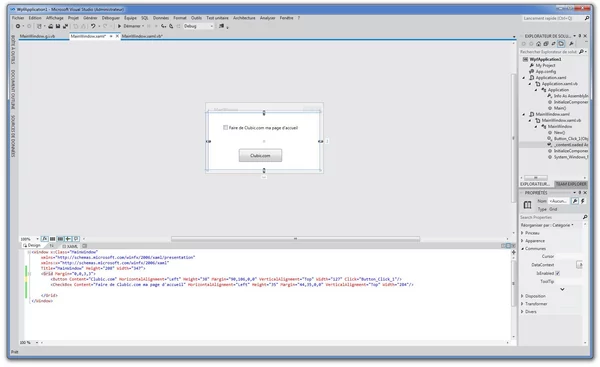Switch to the XAML pane tab
The image size is (600, 367).
70,246
